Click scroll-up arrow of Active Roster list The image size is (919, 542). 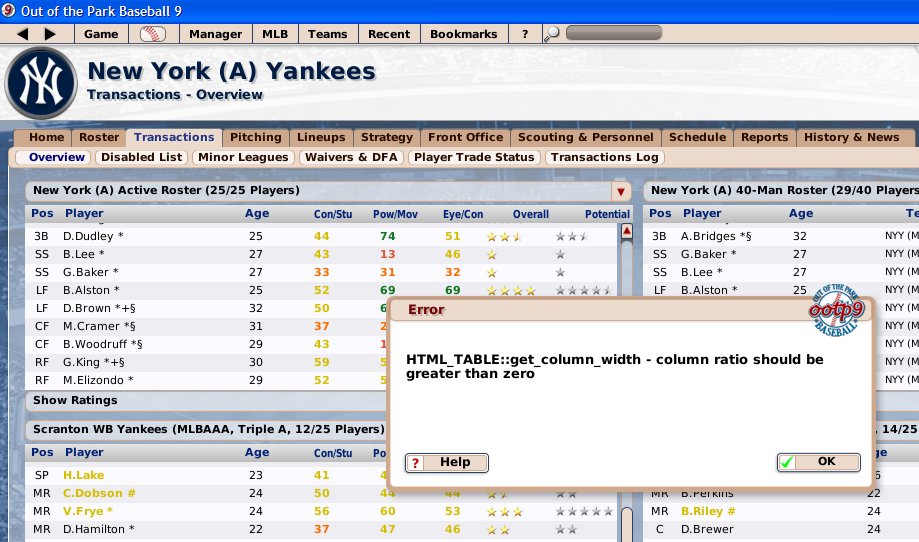click(x=627, y=231)
